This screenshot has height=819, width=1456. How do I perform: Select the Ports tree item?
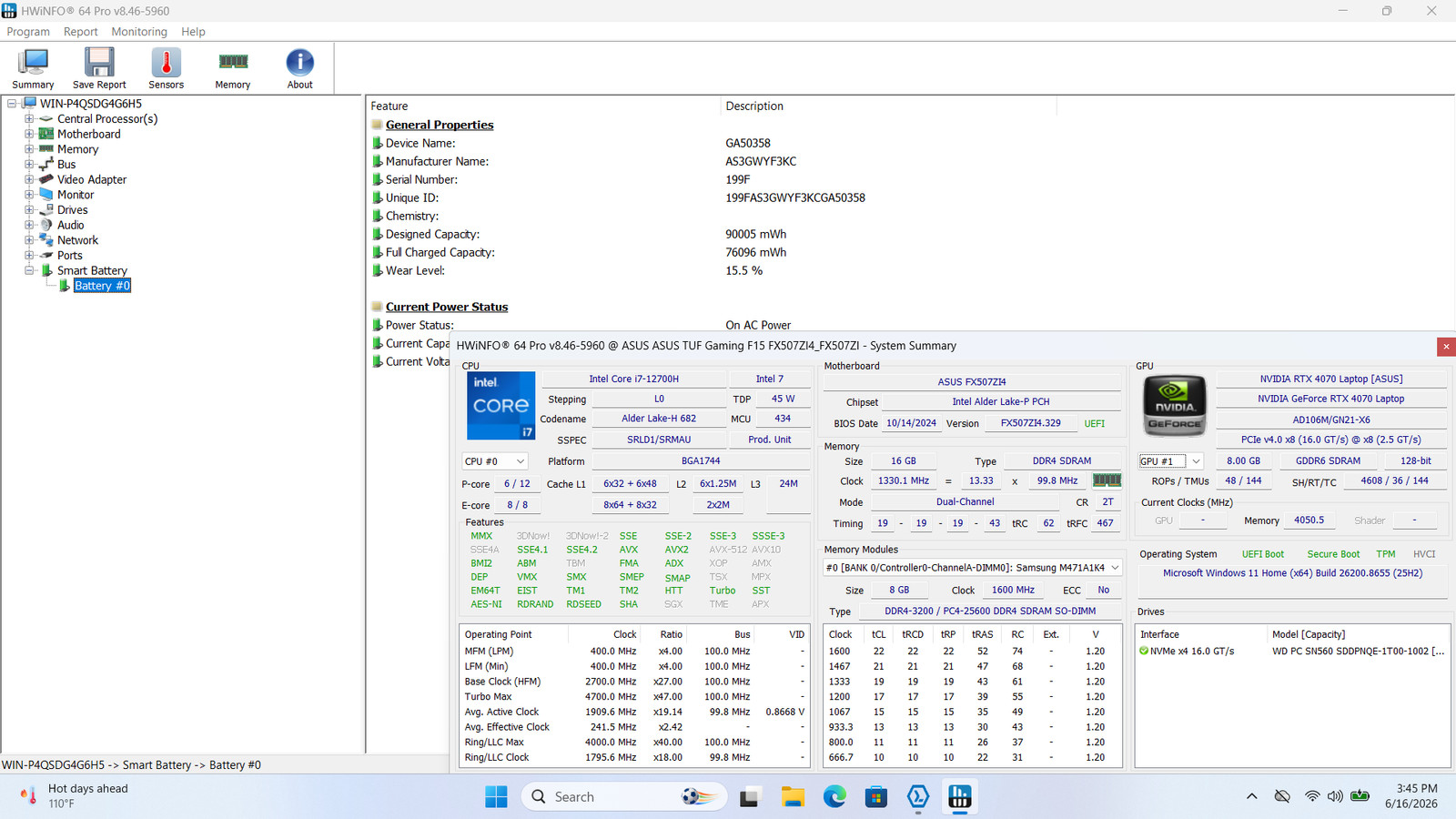coord(70,256)
